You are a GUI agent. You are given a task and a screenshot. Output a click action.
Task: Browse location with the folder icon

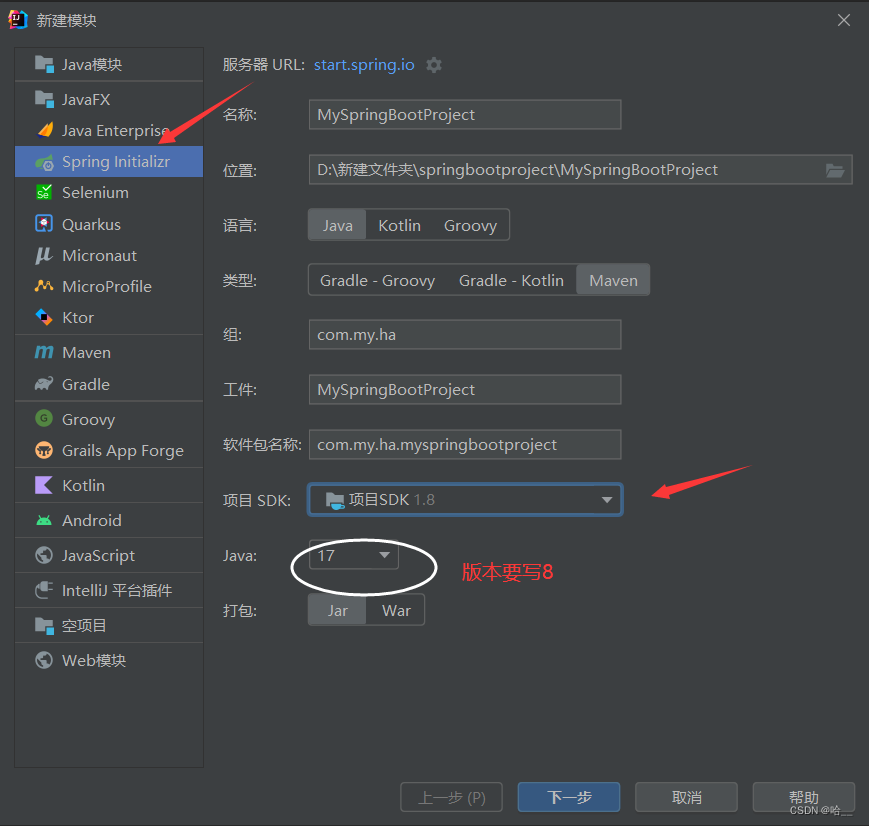[835, 170]
